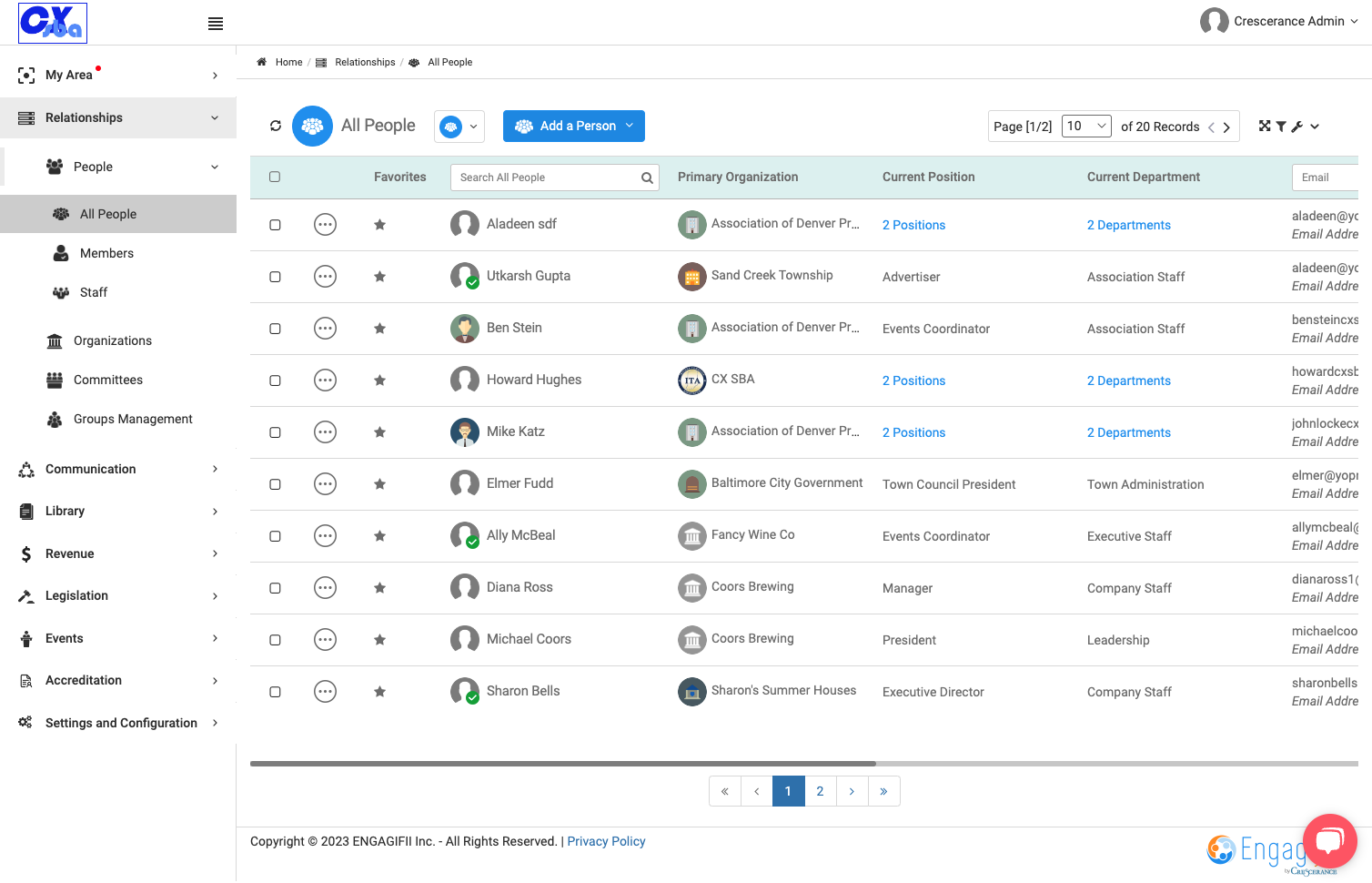Favorite star for Elmer Fudd

pos(379,483)
